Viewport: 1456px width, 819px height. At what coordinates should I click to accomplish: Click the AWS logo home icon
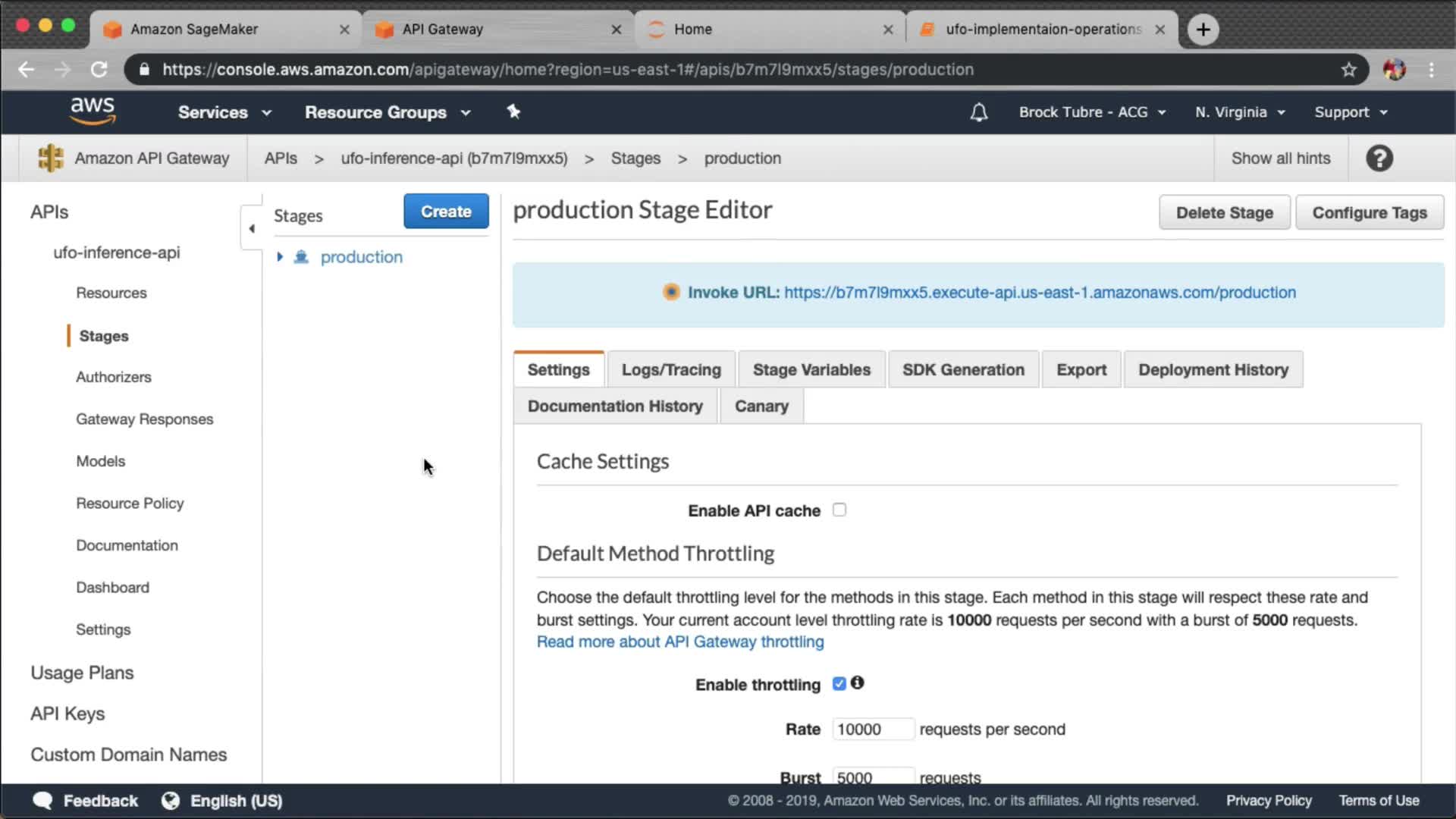[x=93, y=111]
